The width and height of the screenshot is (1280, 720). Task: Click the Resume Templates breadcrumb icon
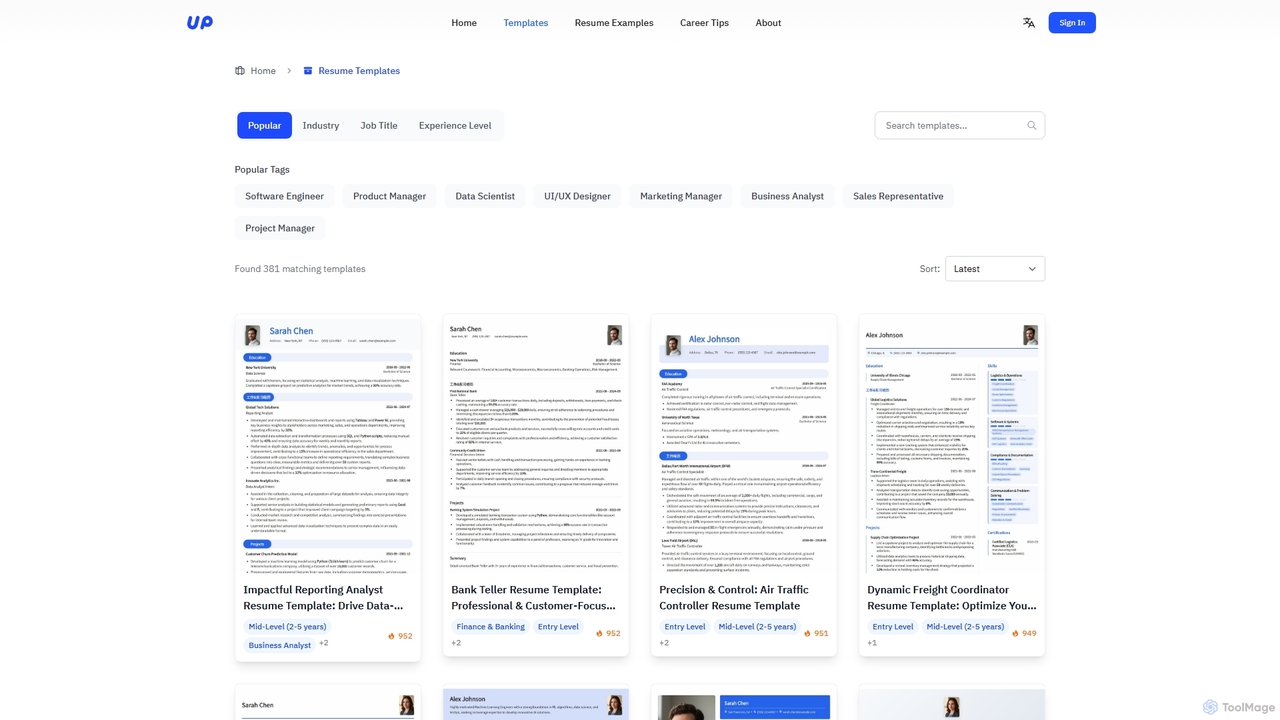pyautogui.click(x=308, y=71)
